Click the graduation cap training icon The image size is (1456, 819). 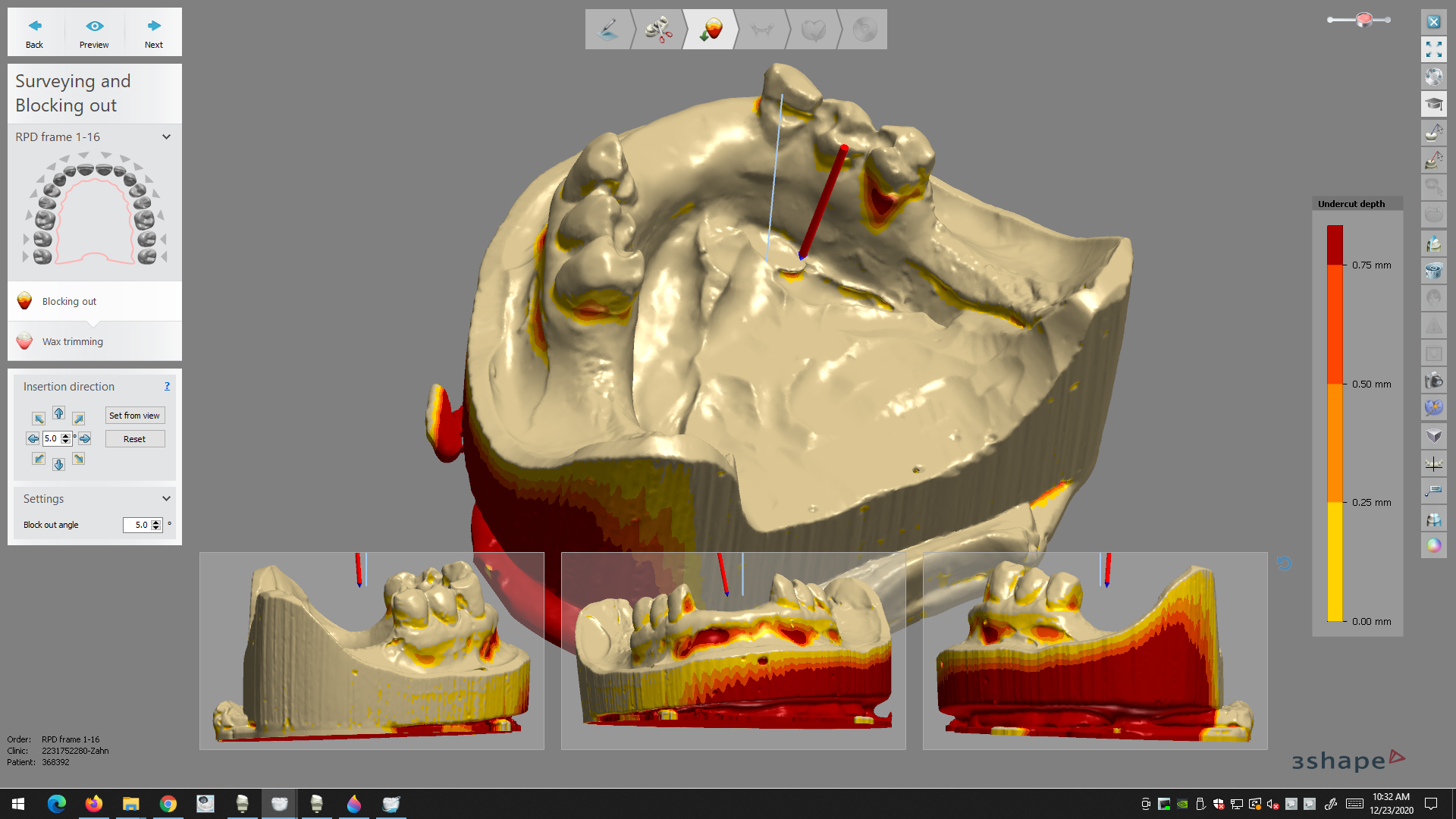click(1433, 104)
